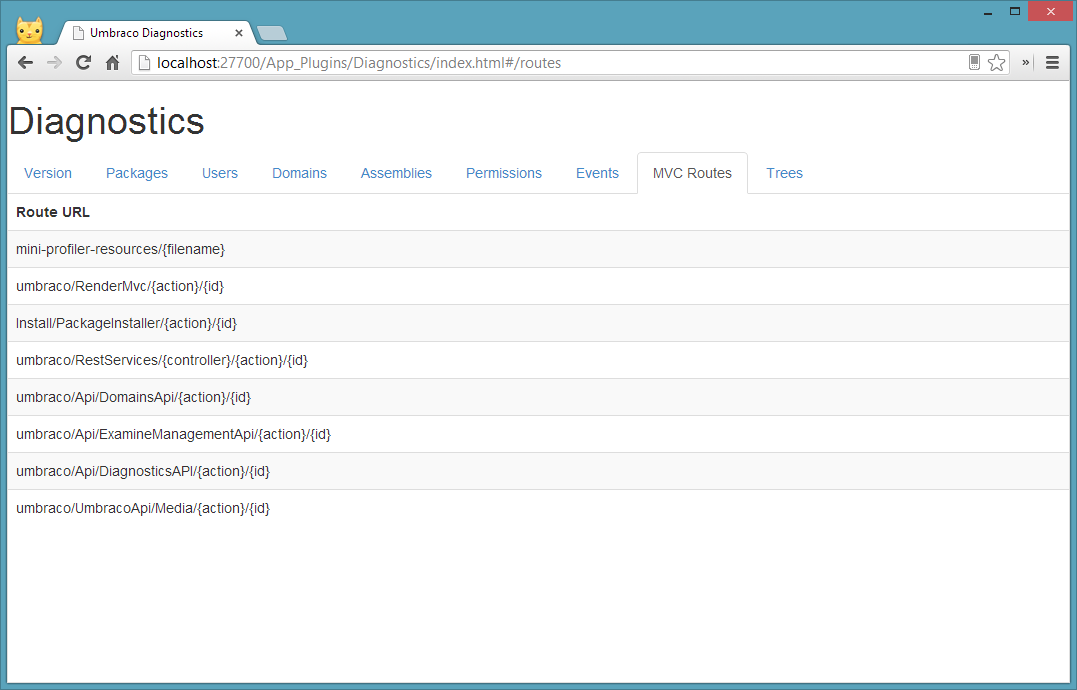Click the umbraco/Api/DomainsApi/{action}/{id} route
The width and height of the screenshot is (1077, 690).
538,398
